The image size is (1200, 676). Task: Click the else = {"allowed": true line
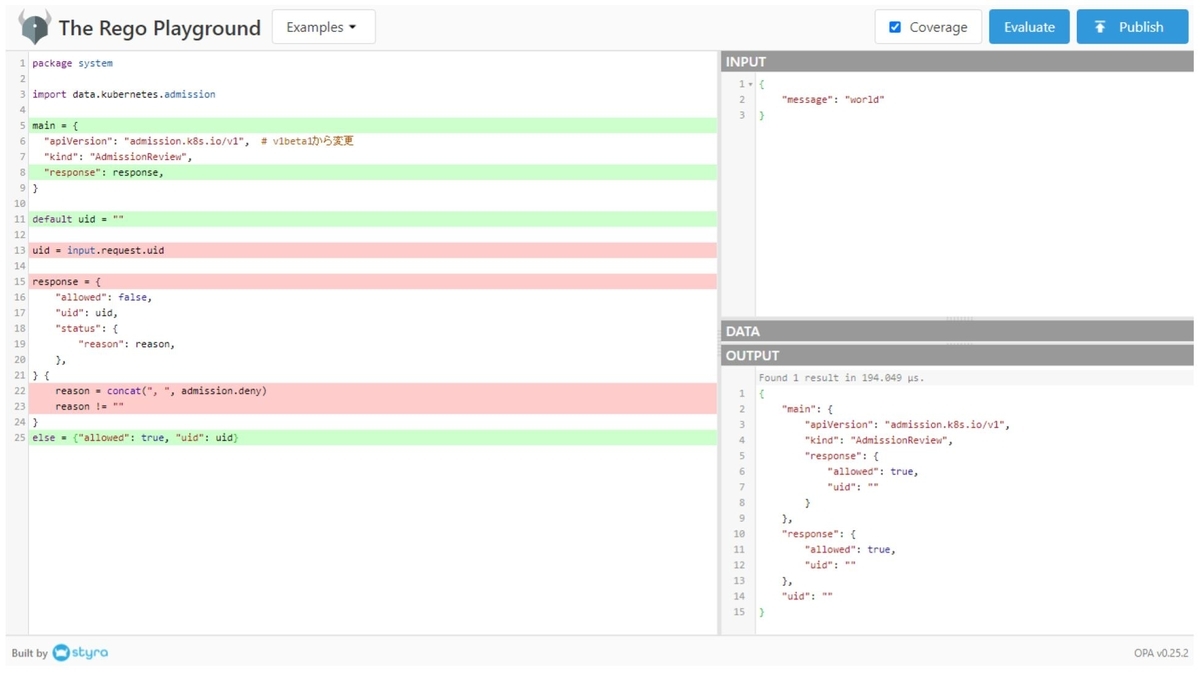point(373,438)
